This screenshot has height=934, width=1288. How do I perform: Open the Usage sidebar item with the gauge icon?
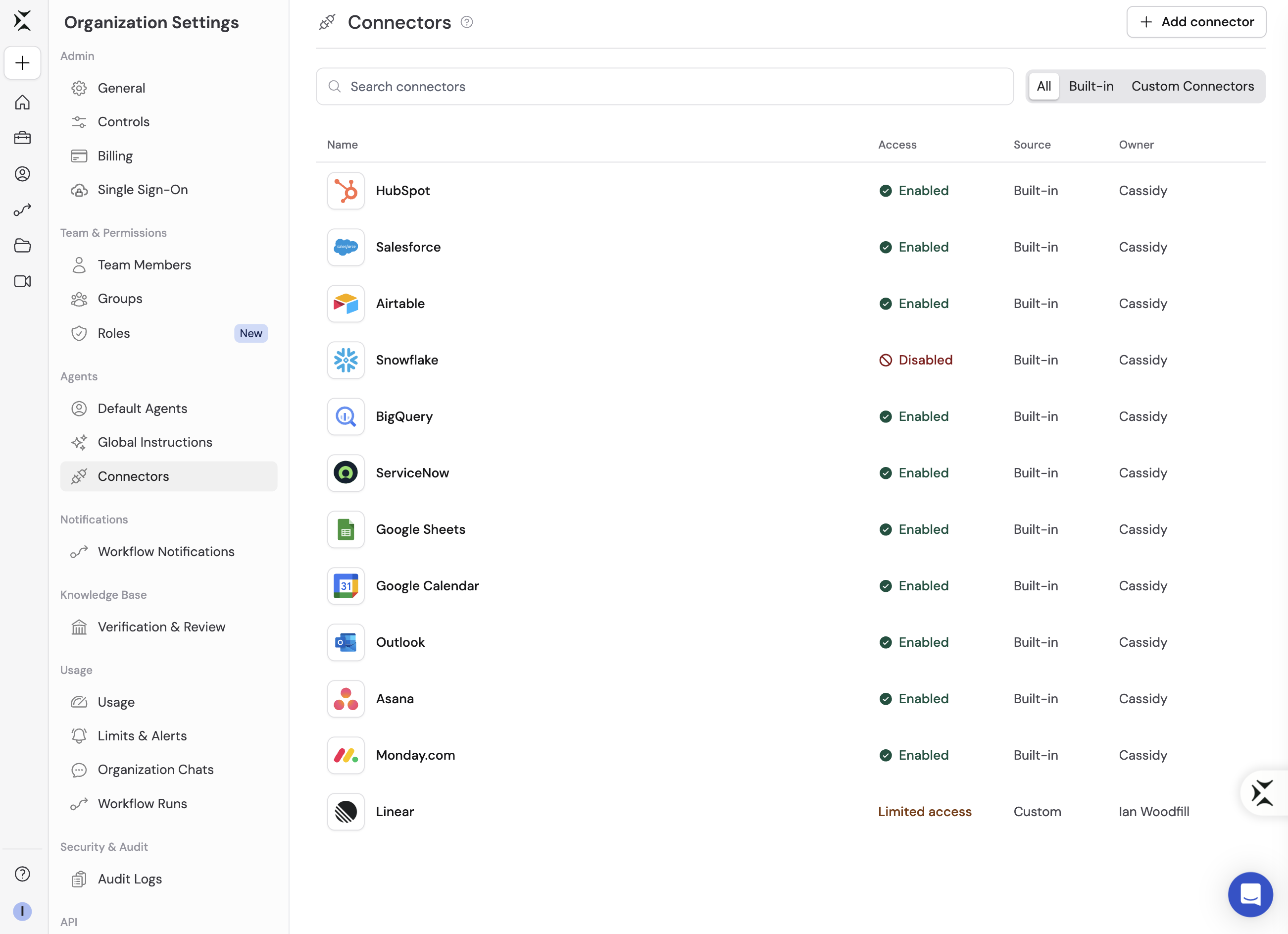coord(169,702)
